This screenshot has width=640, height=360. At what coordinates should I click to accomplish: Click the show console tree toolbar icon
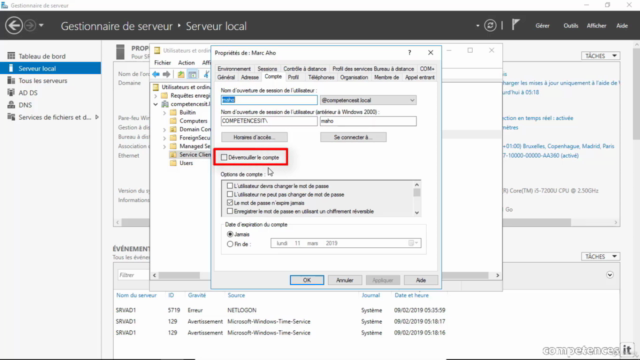192,74
